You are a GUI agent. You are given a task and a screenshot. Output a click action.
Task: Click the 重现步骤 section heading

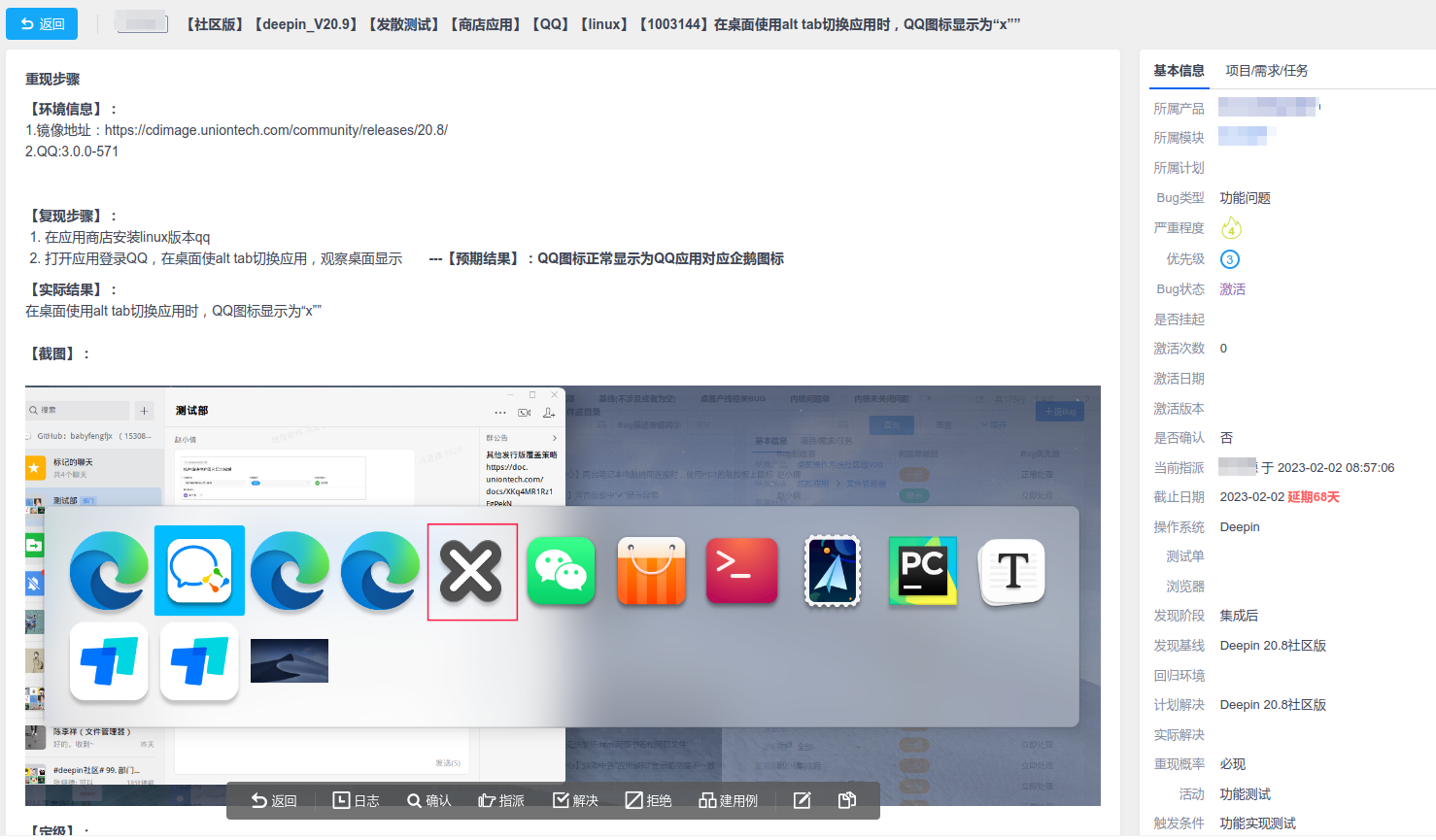tap(52, 80)
